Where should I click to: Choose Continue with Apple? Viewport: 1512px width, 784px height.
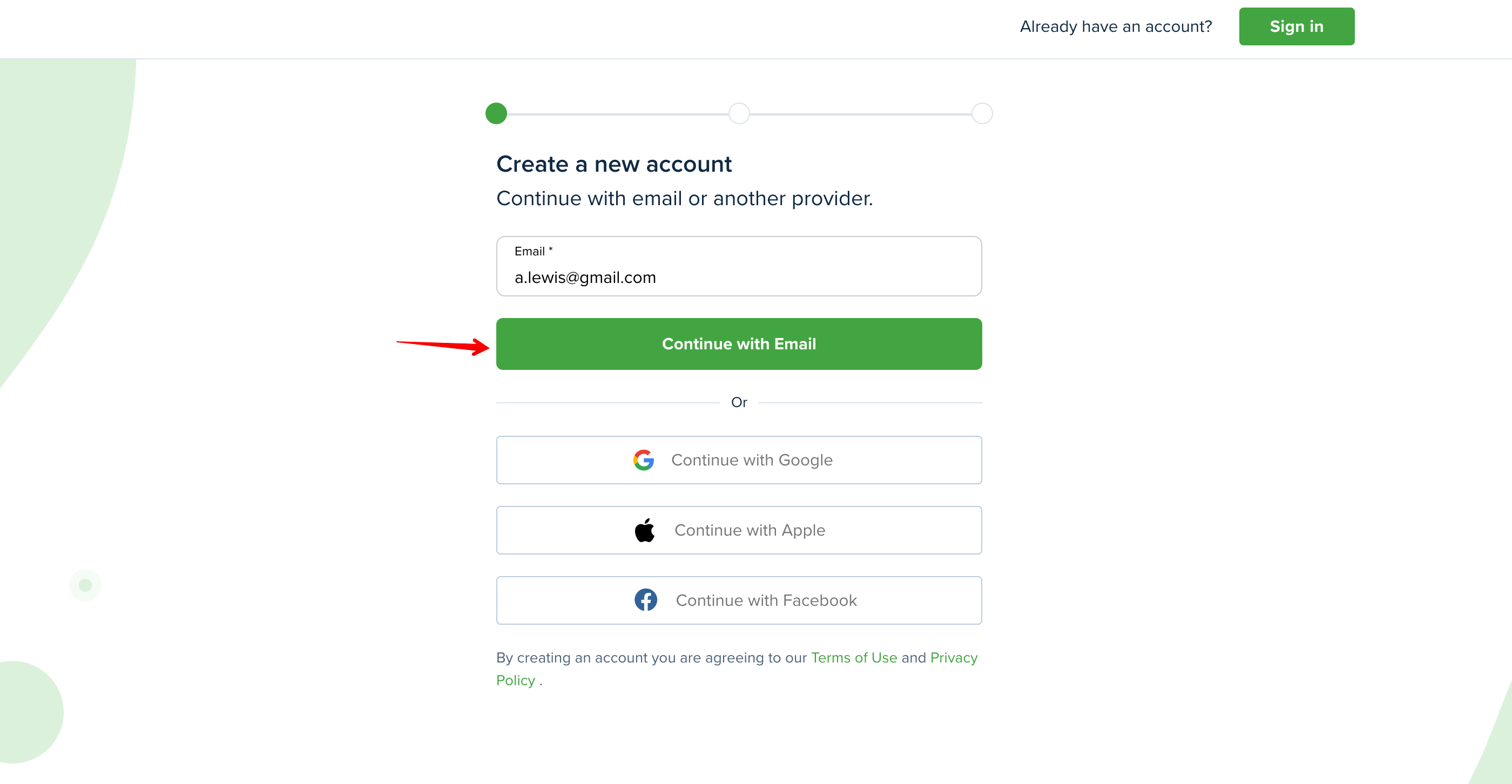point(739,530)
